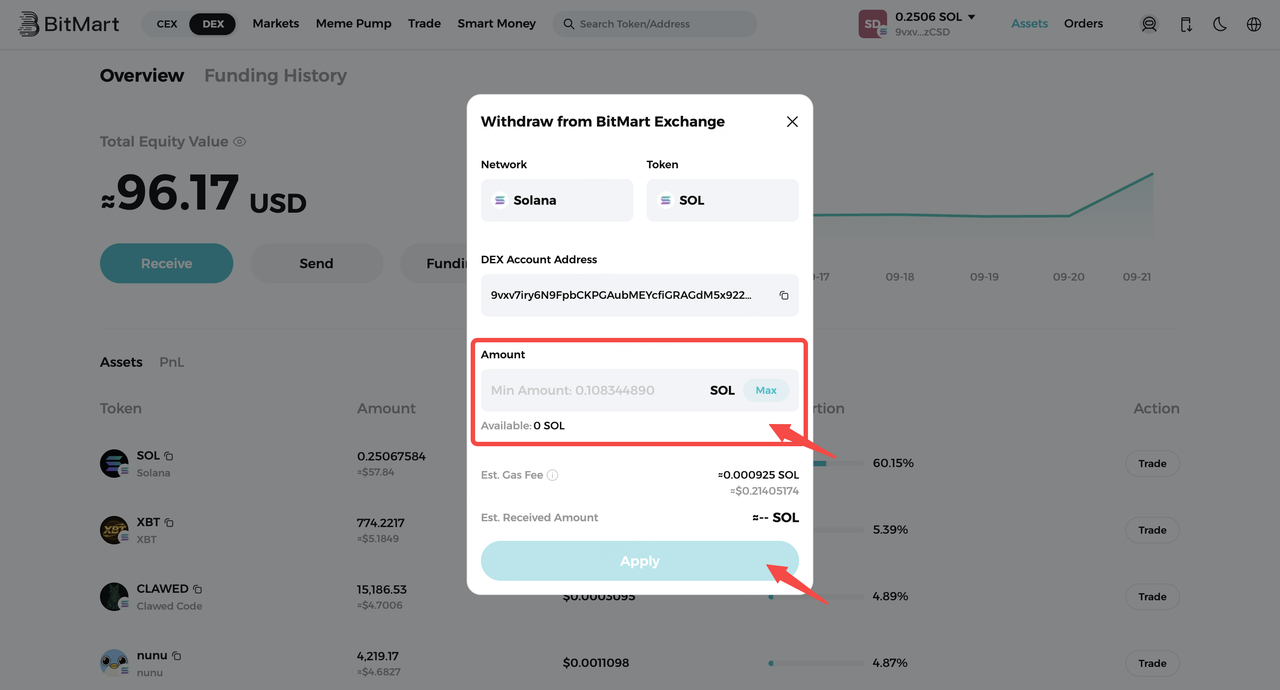Click the SOL token logo
This screenshot has height=690, width=1280.
tap(114, 463)
